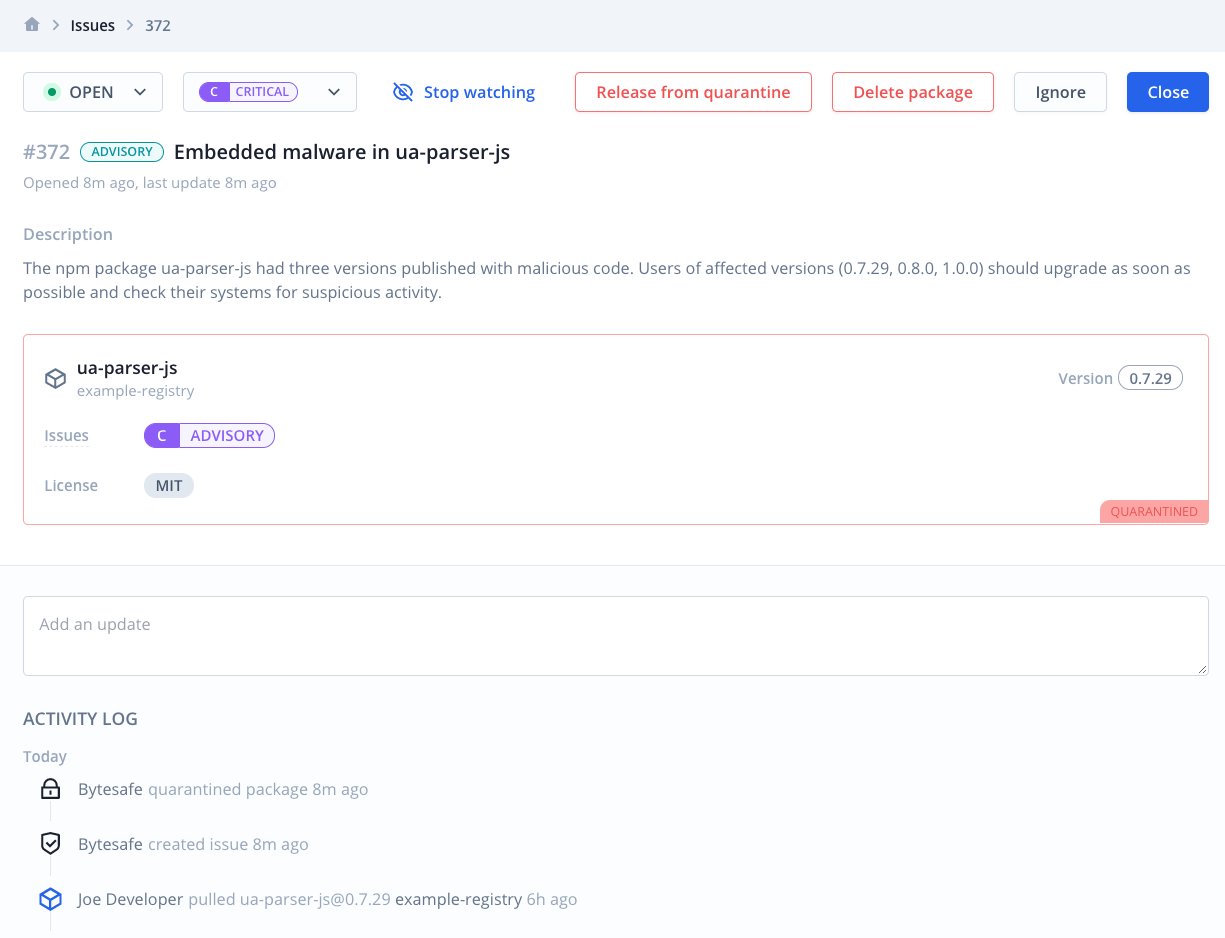
Task: Click the blue cube icon next to Joe Developer
Action: click(50, 898)
